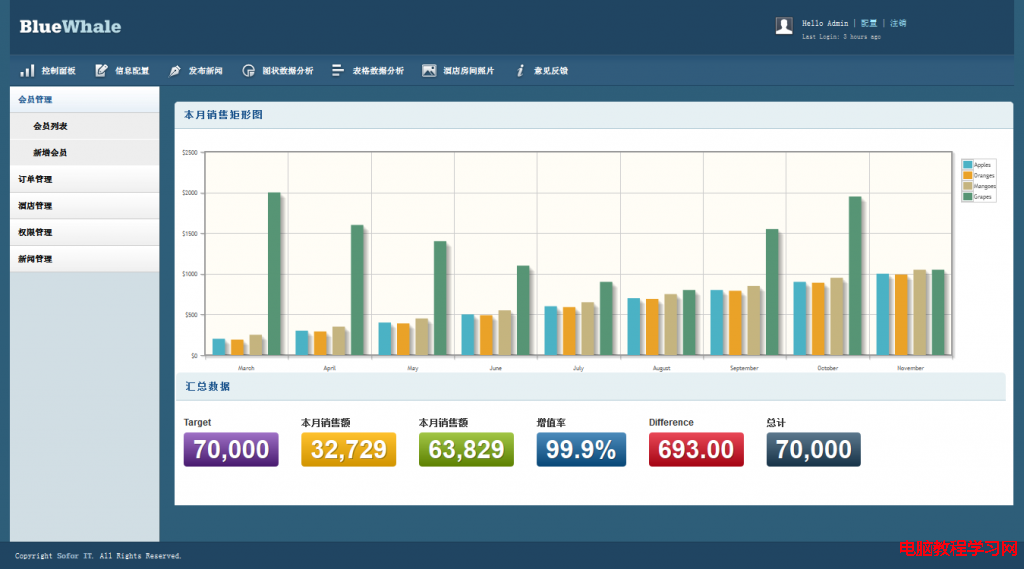Open the 新增会员 submenu item
This screenshot has height=569, width=1024.
(84, 153)
